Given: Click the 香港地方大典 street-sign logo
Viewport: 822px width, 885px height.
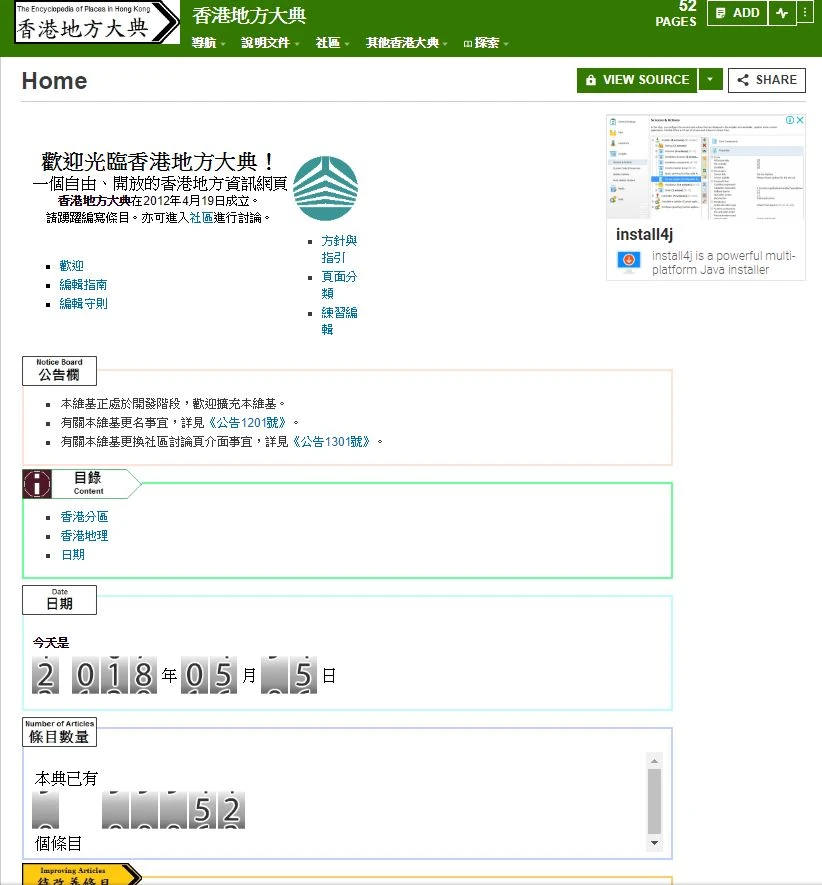Looking at the screenshot, I should pos(97,22).
